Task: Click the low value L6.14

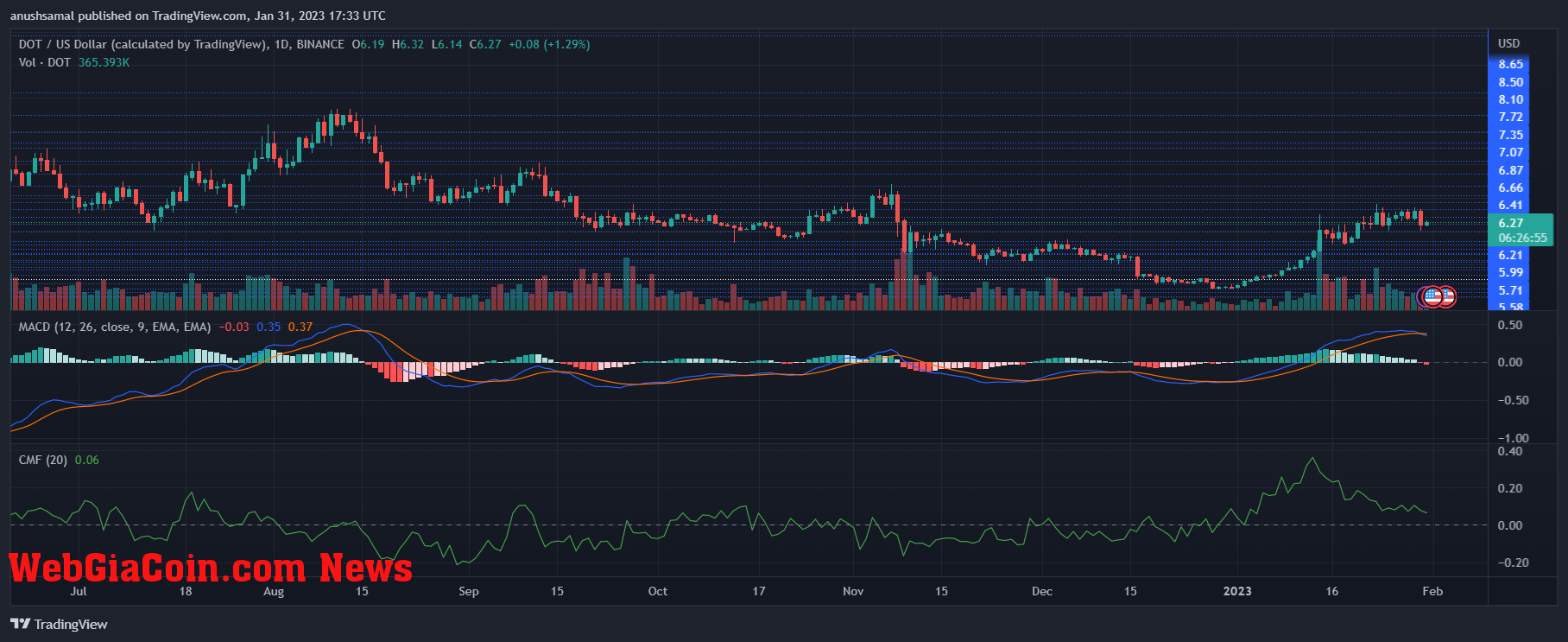Action: tap(446, 44)
